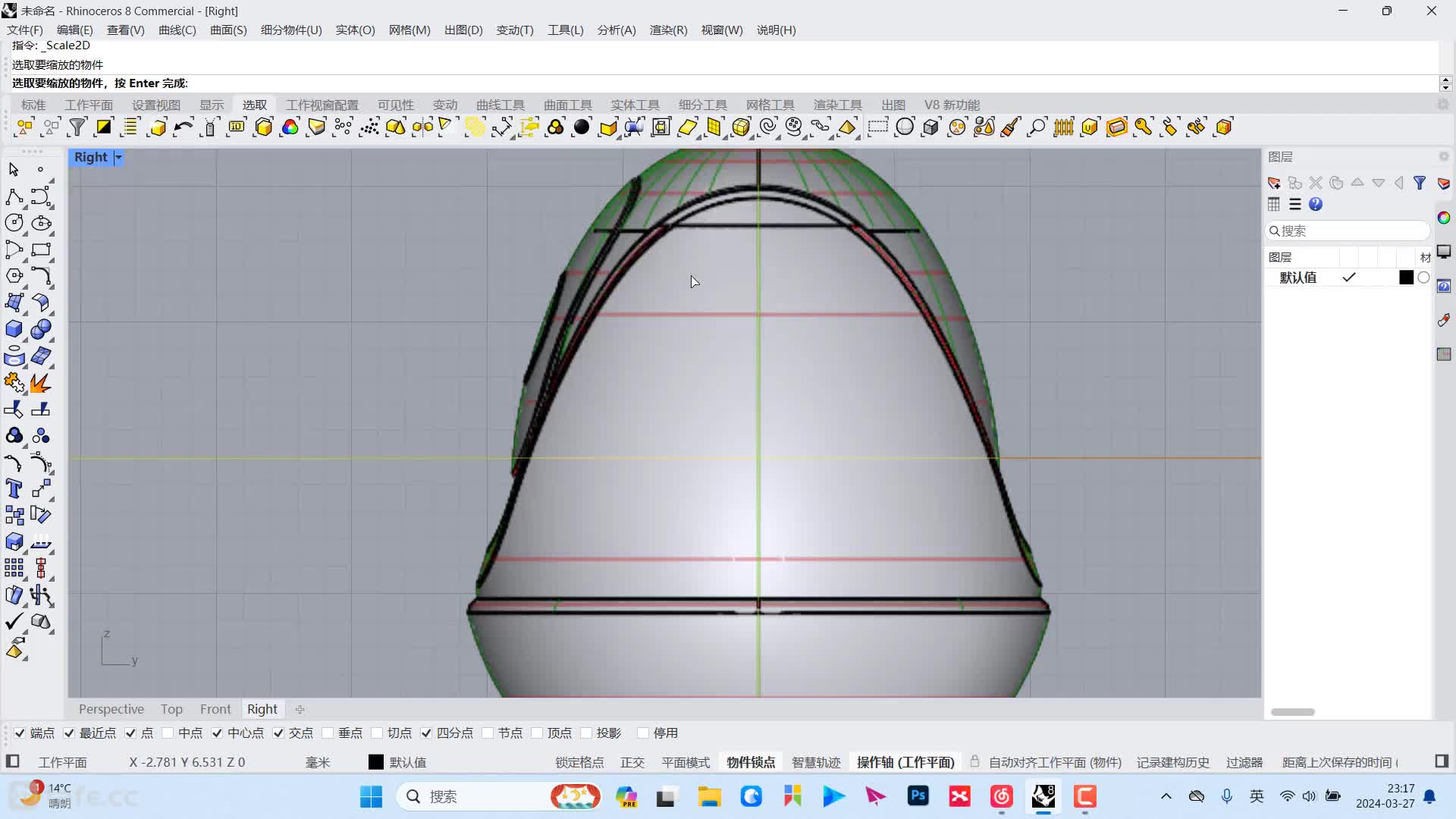Click the delete layer X icon
Viewport: 1456px width, 819px height.
[x=1316, y=183]
